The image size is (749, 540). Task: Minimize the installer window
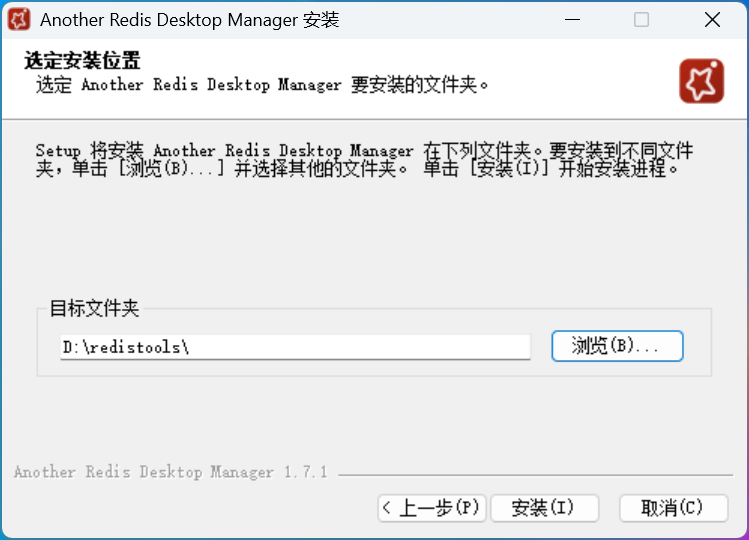tap(572, 20)
